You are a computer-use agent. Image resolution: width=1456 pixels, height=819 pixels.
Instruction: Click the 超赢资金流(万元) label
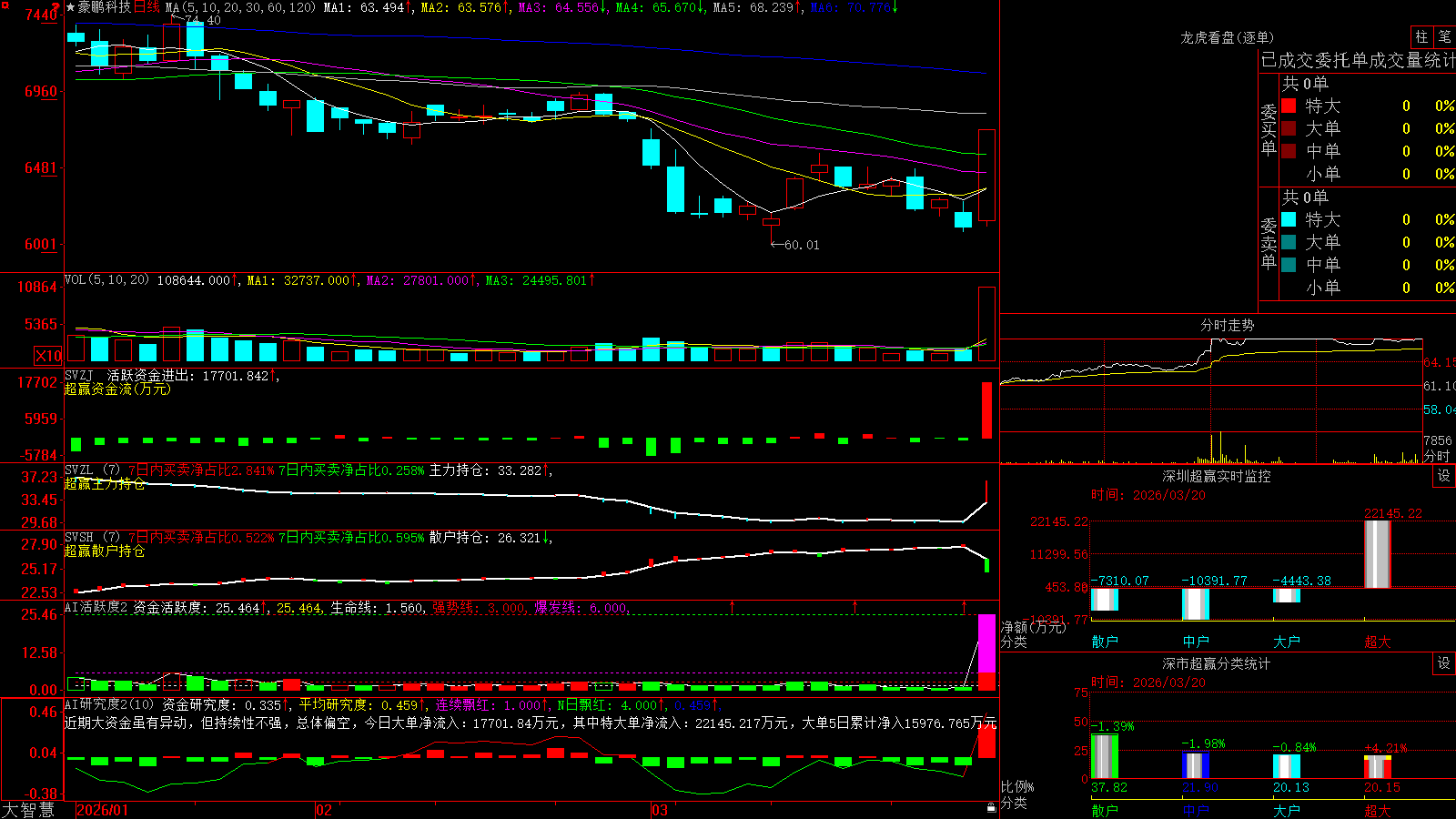click(117, 389)
